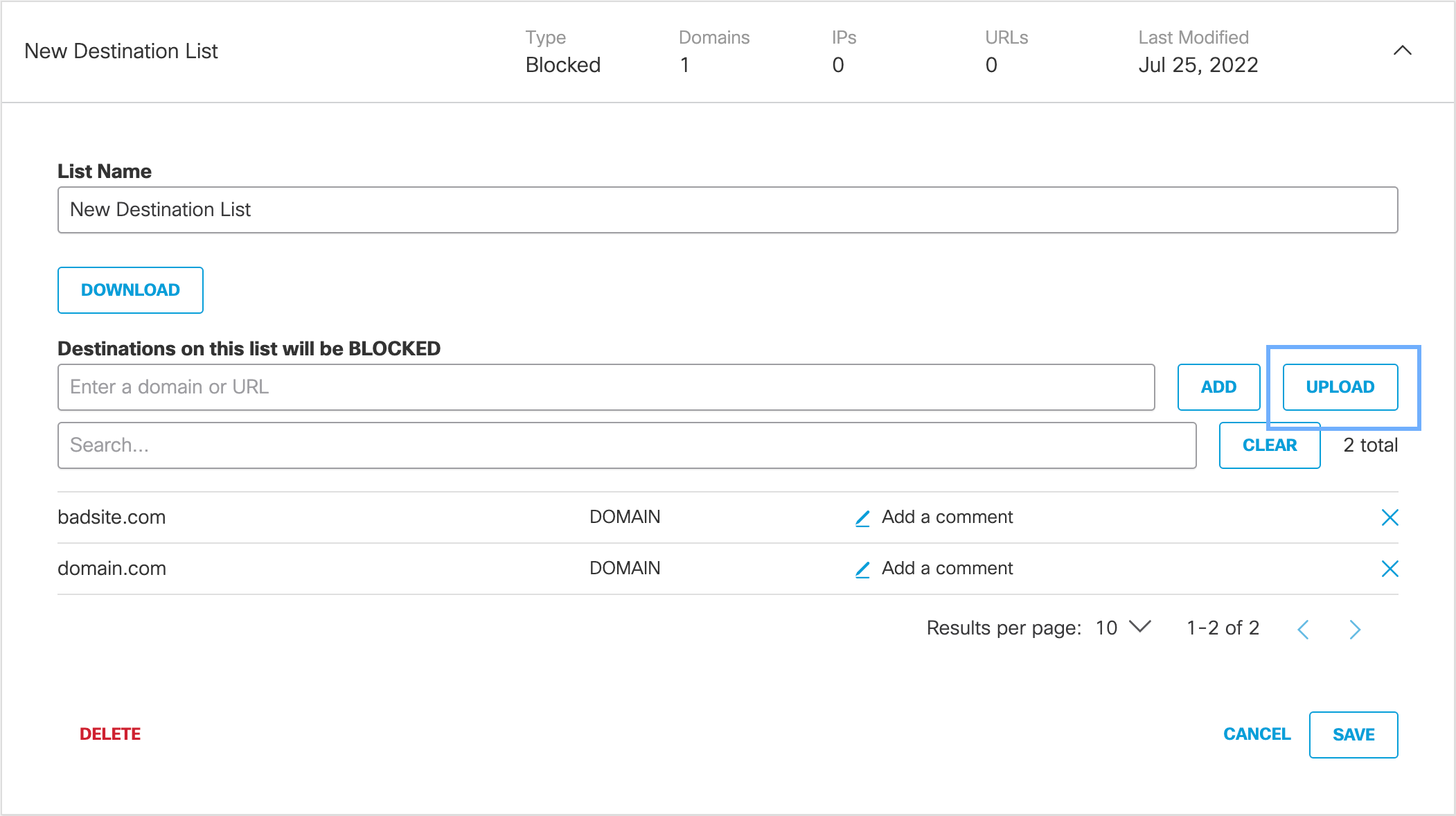Save the destination list
Viewport: 1456px width, 816px height.
(x=1353, y=735)
